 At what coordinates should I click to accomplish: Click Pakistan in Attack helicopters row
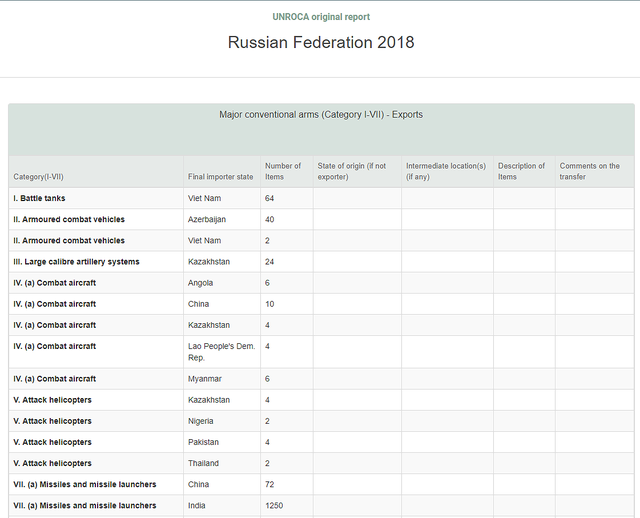[203, 442]
